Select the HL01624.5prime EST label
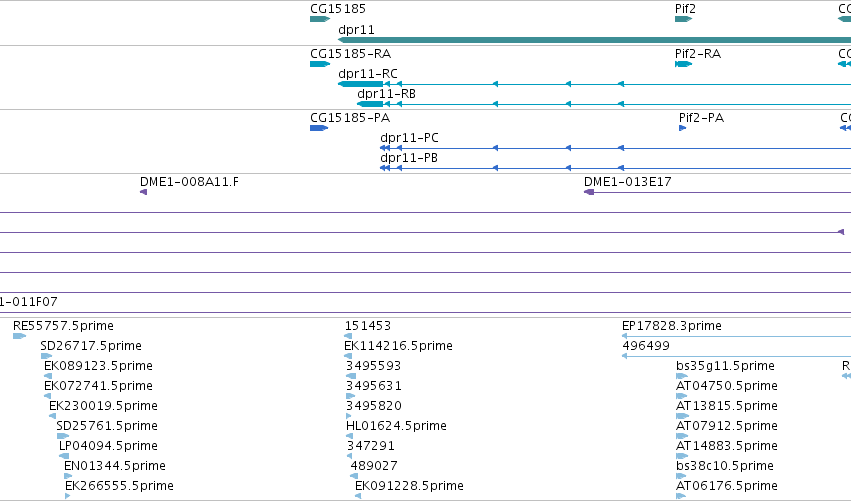Viewport: 851px width, 501px height. pos(396,426)
